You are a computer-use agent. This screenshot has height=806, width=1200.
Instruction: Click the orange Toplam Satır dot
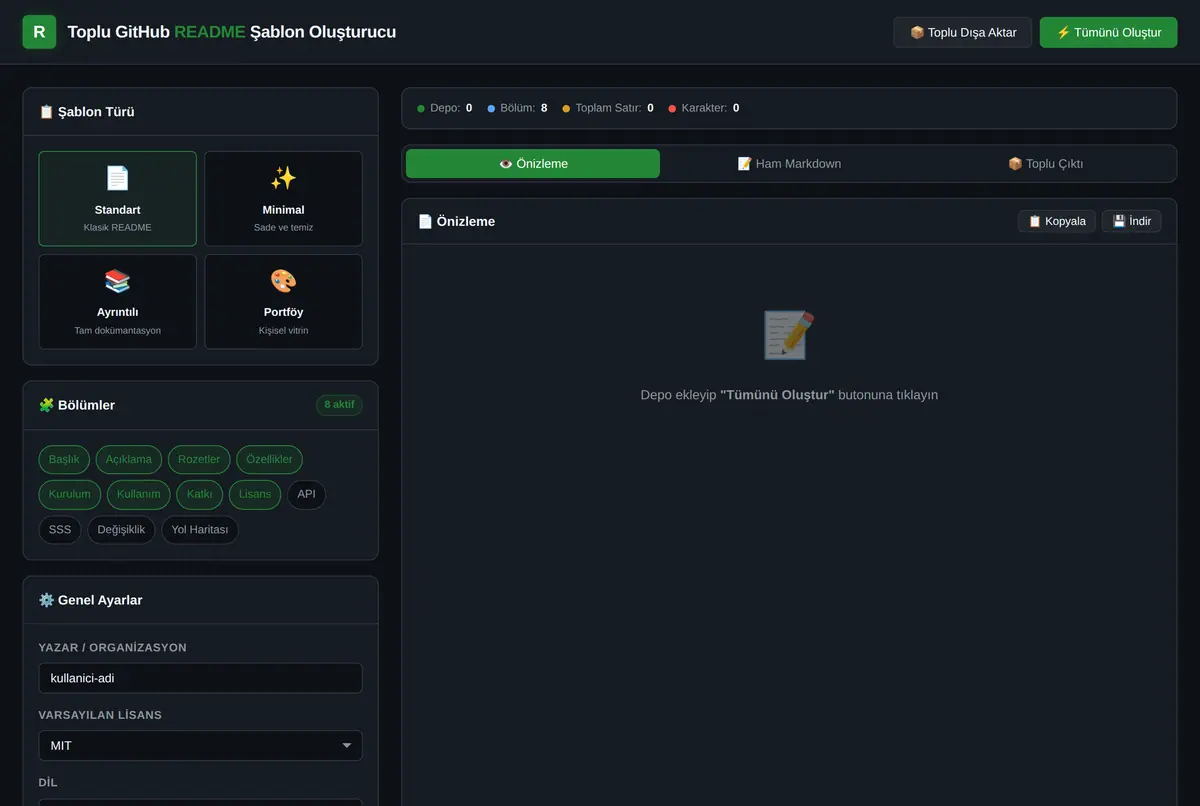tap(566, 108)
